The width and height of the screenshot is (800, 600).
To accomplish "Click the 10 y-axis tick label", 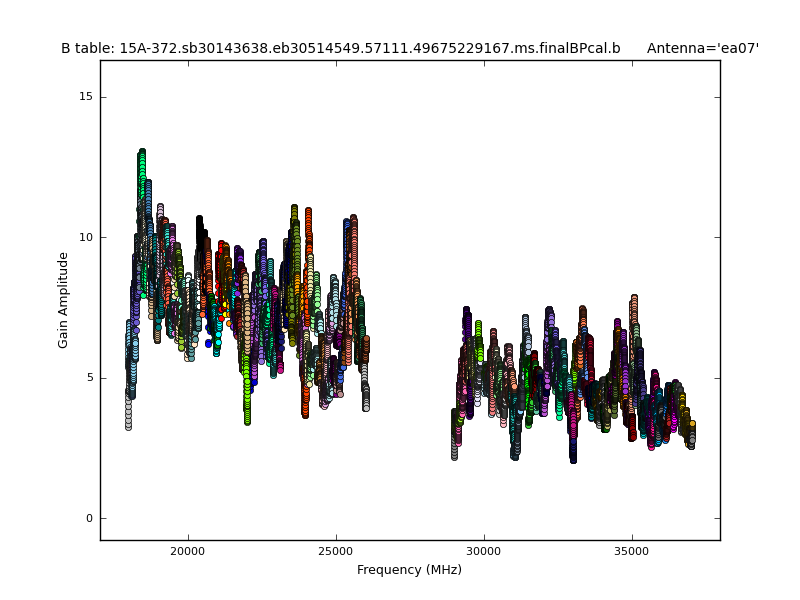I will pos(86,237).
